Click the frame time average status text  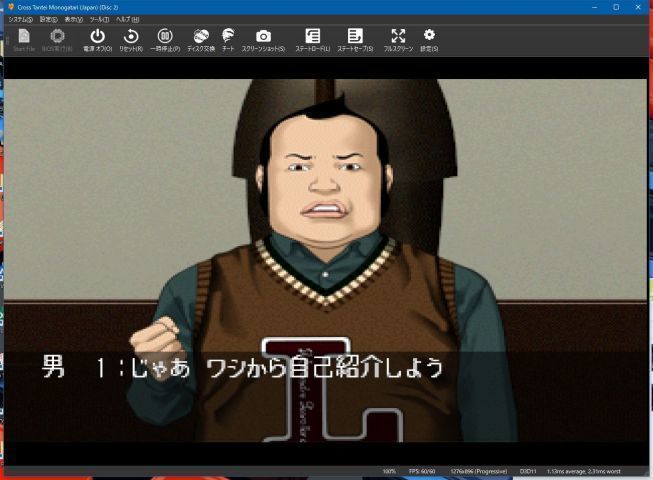tap(583, 471)
